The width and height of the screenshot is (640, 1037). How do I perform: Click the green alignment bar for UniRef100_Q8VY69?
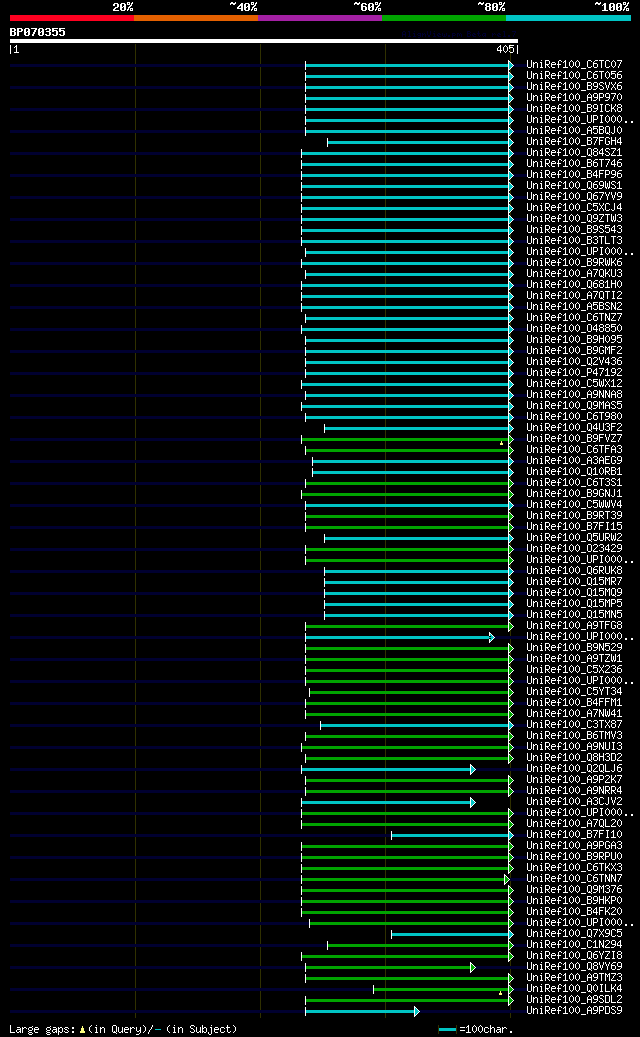[390, 967]
